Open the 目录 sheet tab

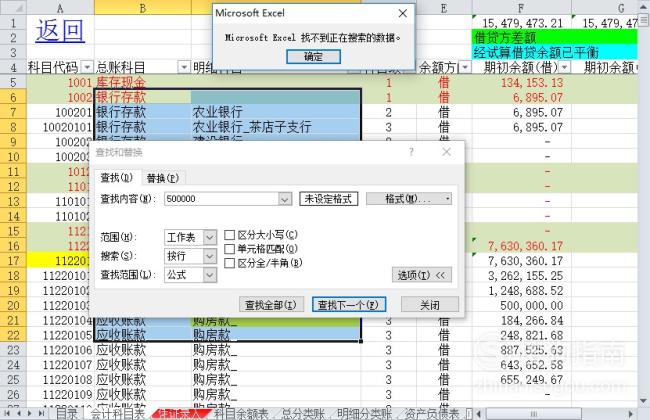click(x=67, y=413)
